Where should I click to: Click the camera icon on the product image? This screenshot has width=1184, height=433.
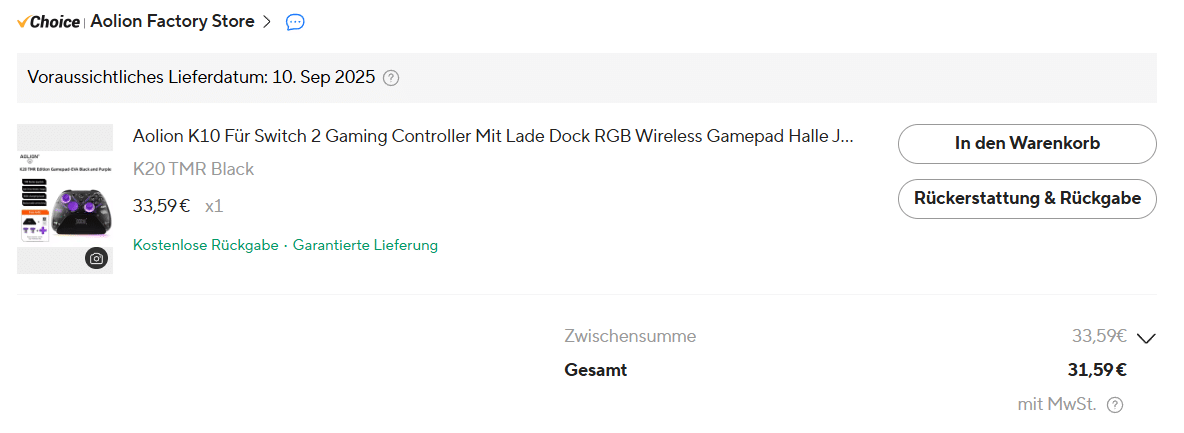click(x=96, y=258)
